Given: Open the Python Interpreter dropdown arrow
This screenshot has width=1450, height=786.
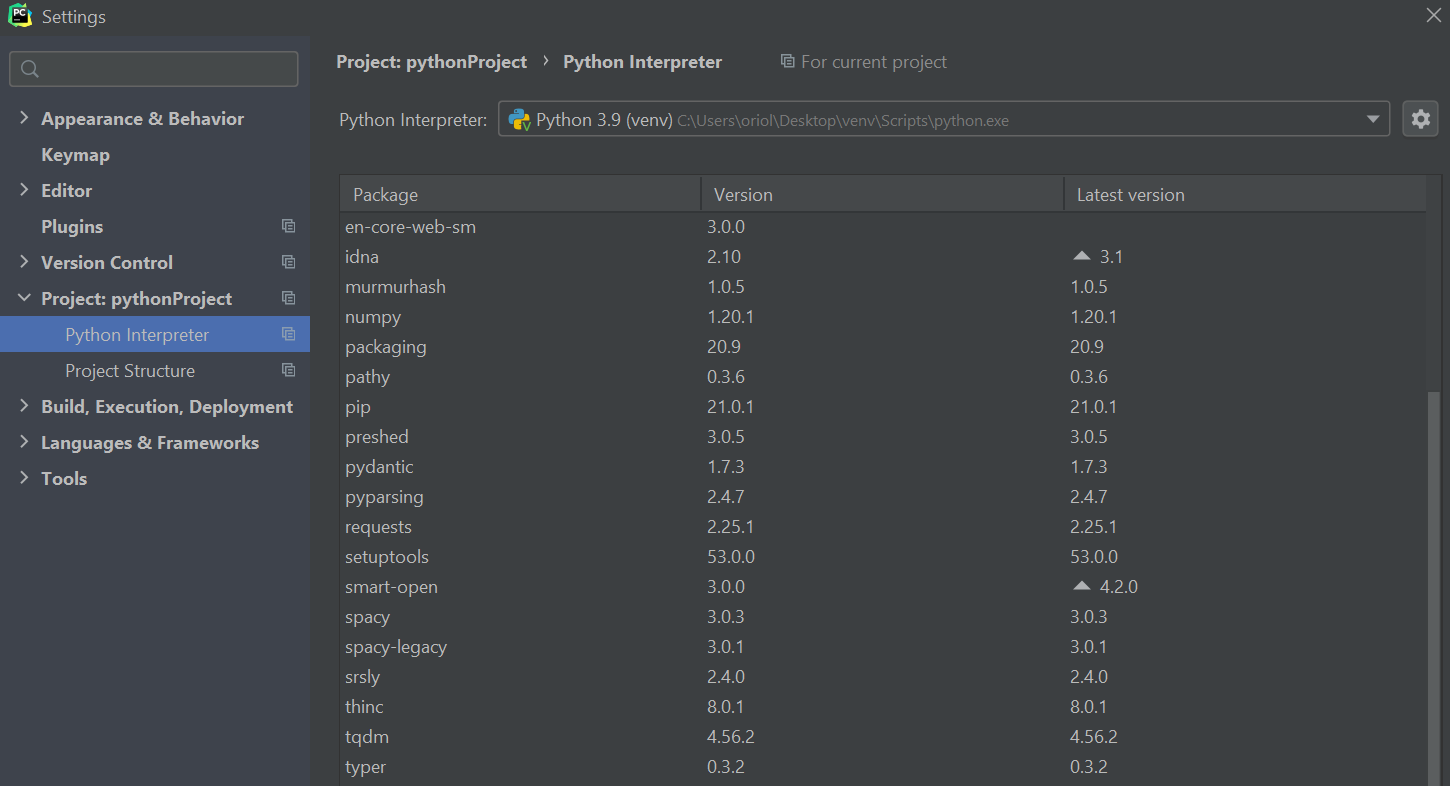Looking at the screenshot, I should [1373, 120].
